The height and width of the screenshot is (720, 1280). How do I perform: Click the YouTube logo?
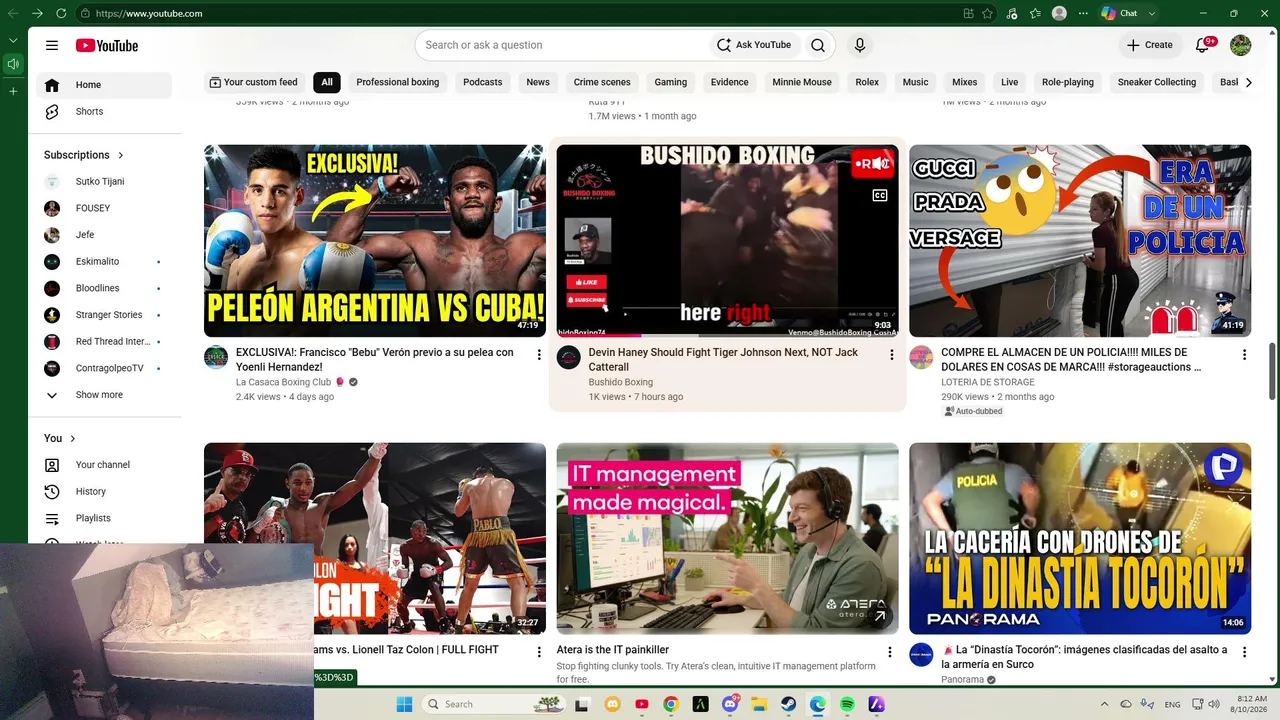[x=107, y=45]
